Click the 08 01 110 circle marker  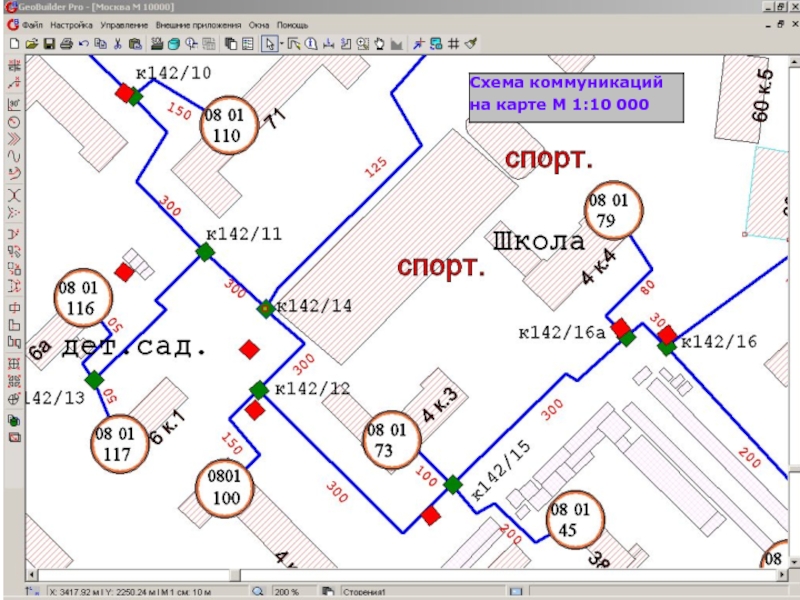click(228, 126)
